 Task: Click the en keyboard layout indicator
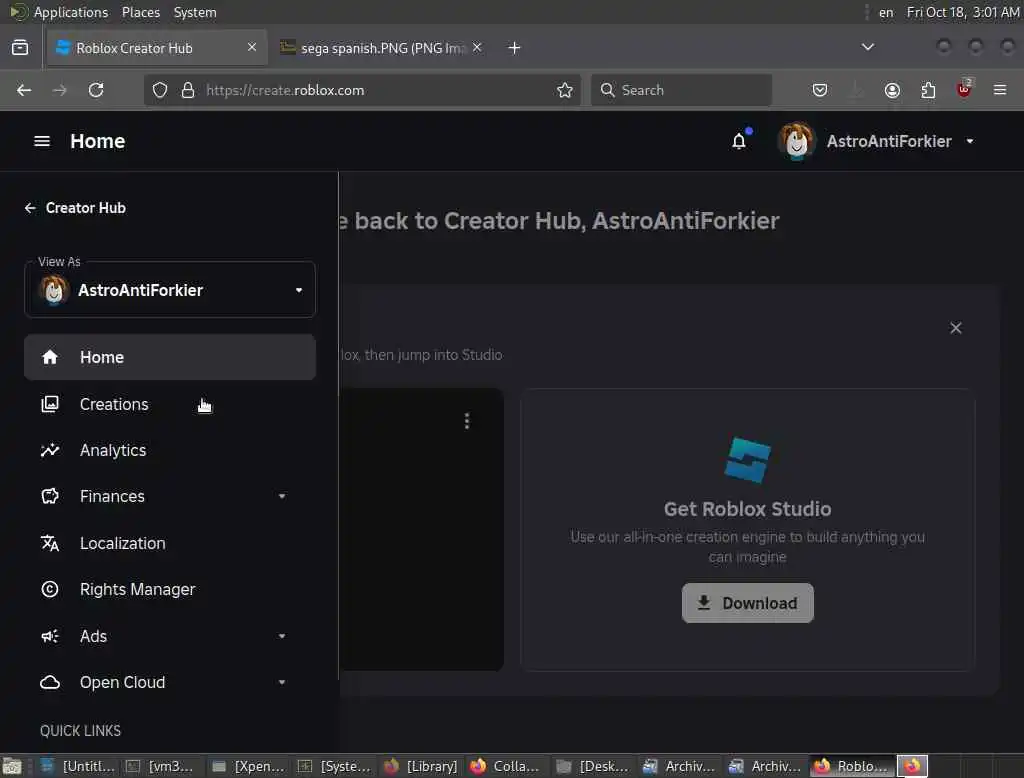(x=886, y=12)
